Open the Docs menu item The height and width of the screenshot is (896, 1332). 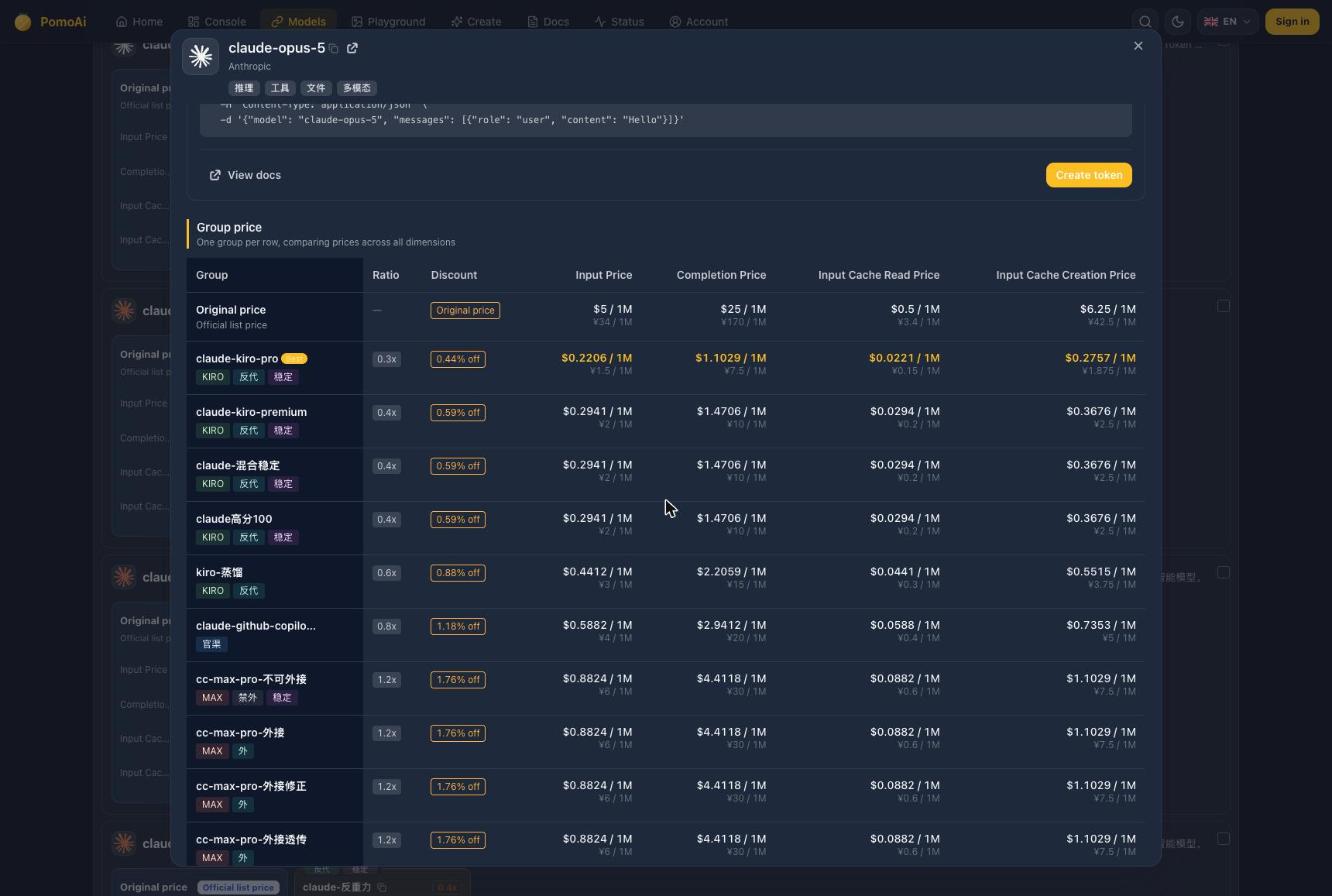click(548, 21)
